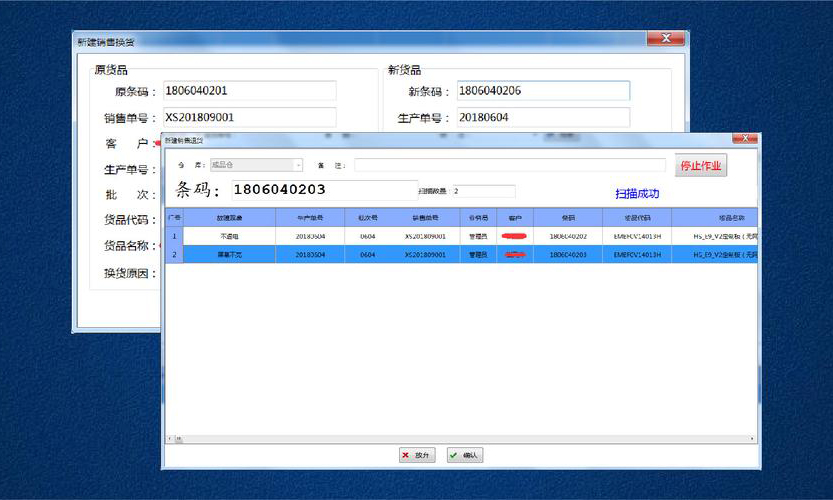Close the 新建销售退货 dialog window

pos(743,139)
